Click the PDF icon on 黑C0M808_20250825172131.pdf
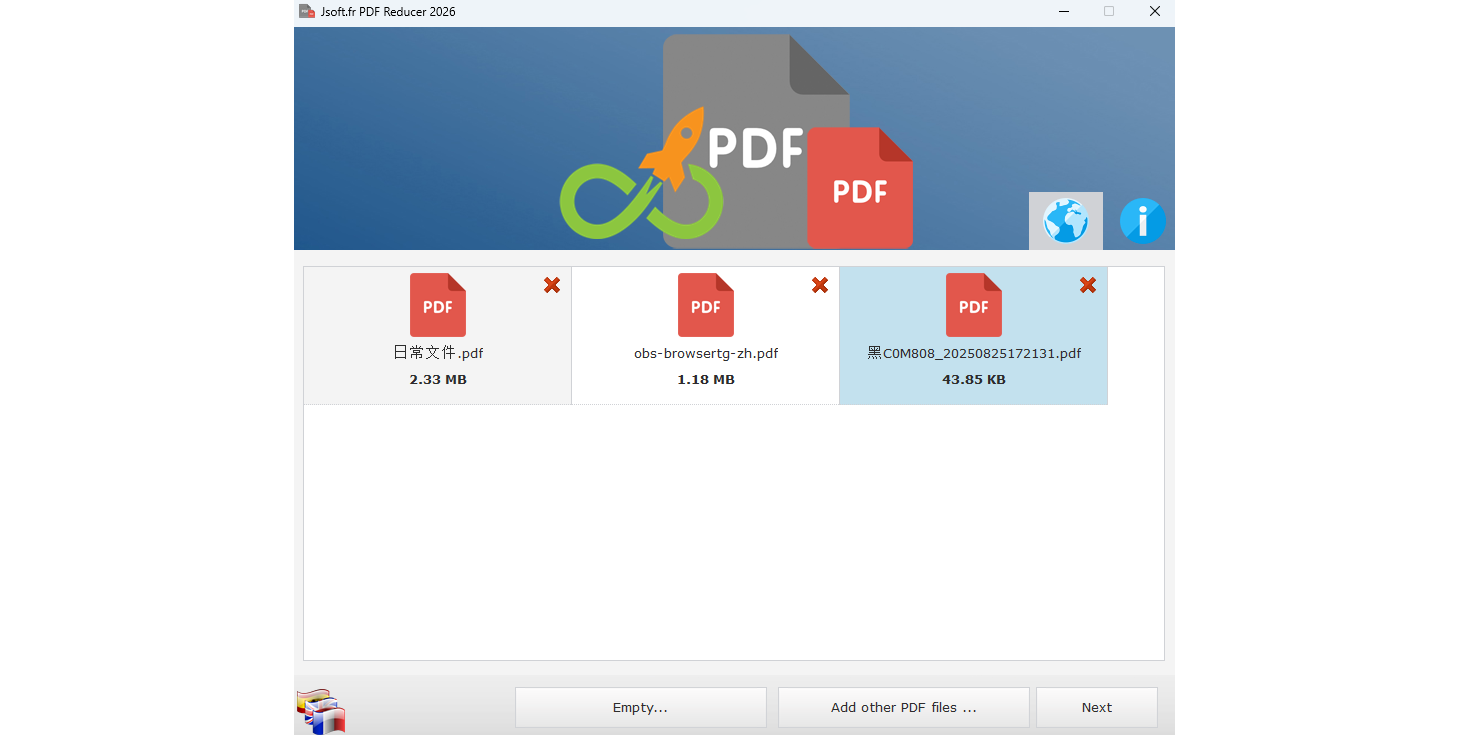Viewport: 1470px width, 735px height. pos(973,304)
